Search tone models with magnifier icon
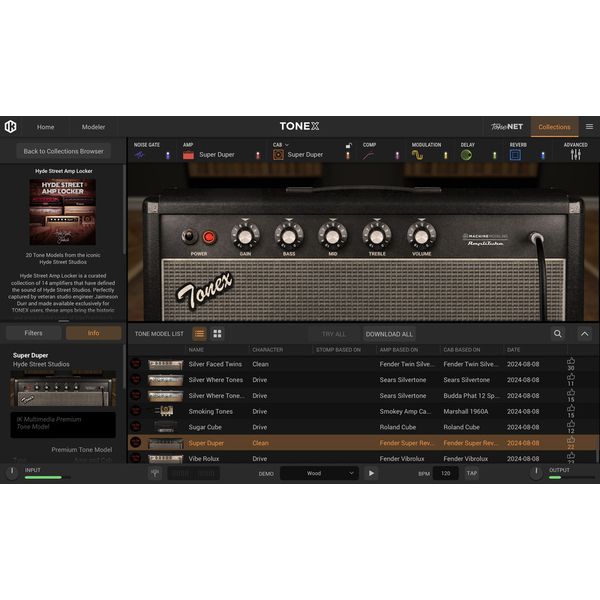 (x=558, y=334)
